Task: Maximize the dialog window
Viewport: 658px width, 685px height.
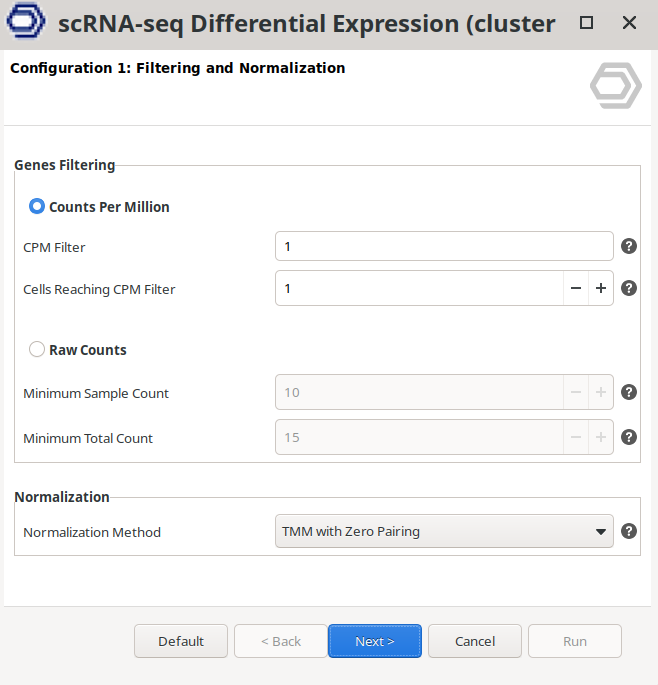Action: pyautogui.click(x=587, y=23)
